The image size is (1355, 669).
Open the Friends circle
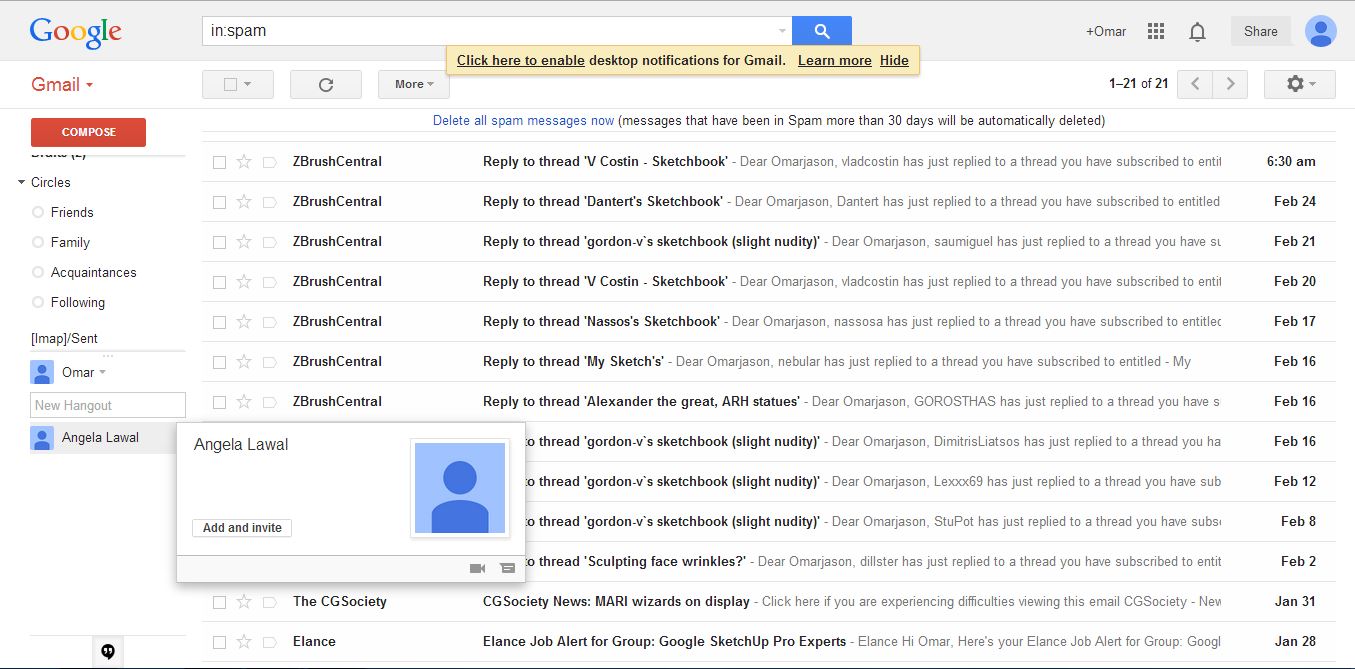click(72, 212)
